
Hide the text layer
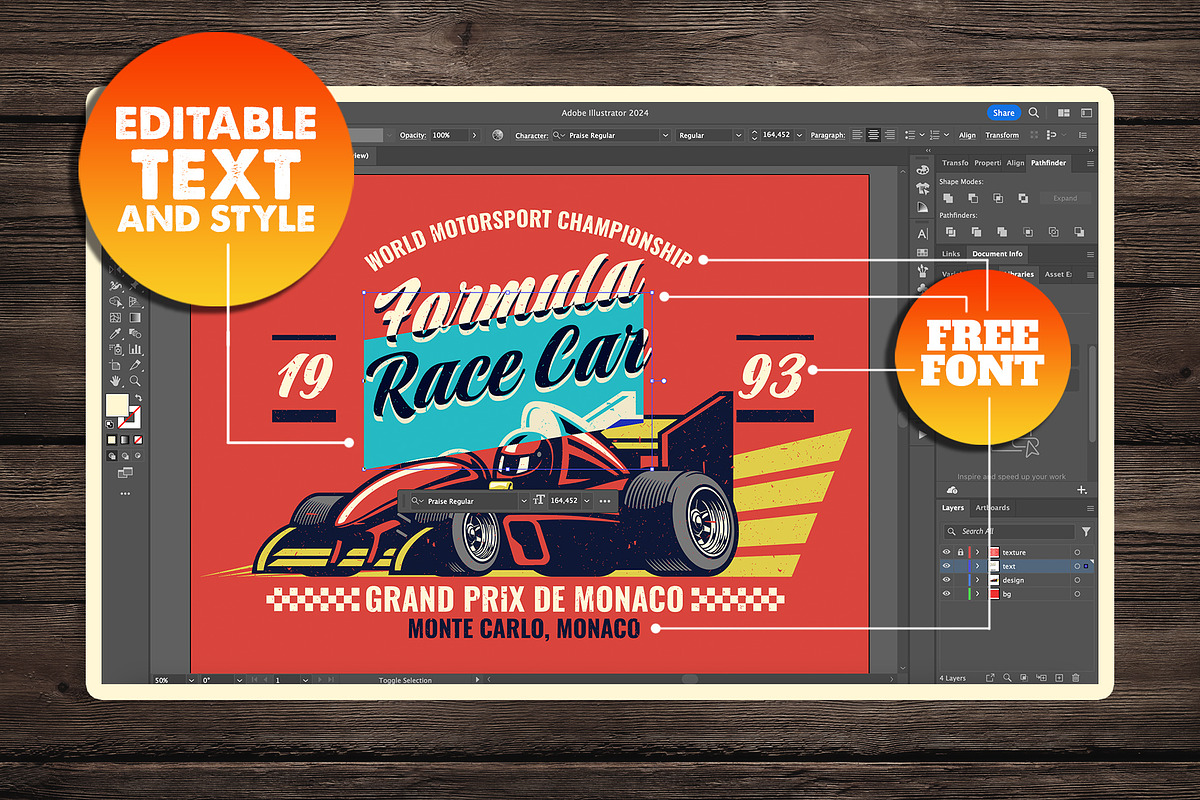[946, 566]
